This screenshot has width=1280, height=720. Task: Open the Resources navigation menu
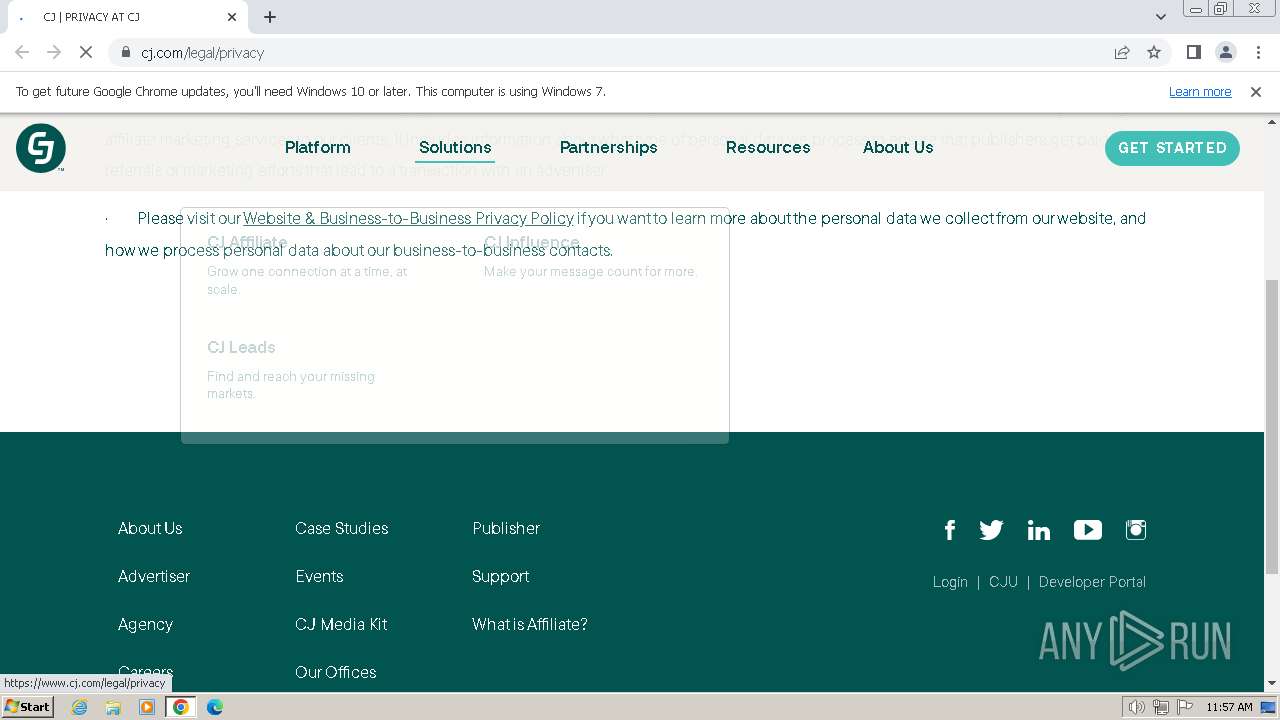(768, 147)
